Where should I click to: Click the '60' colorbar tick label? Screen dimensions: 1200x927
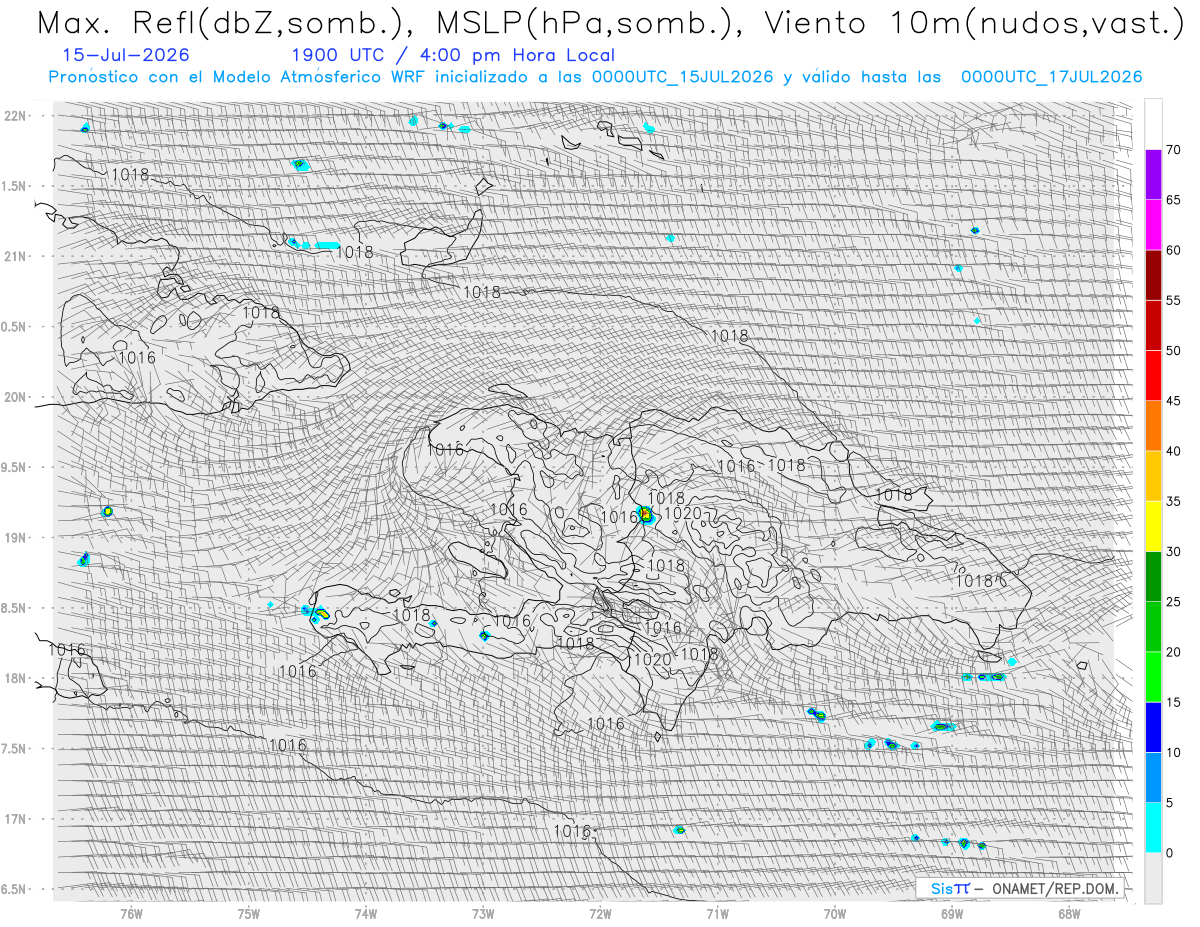click(1174, 250)
